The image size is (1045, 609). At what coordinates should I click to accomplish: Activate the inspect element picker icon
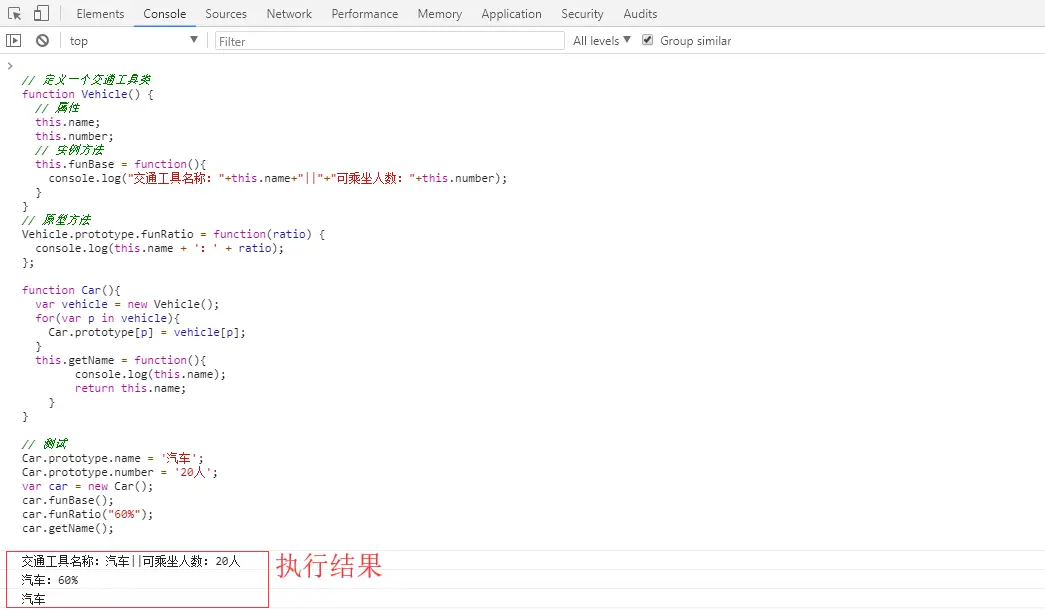[14, 13]
